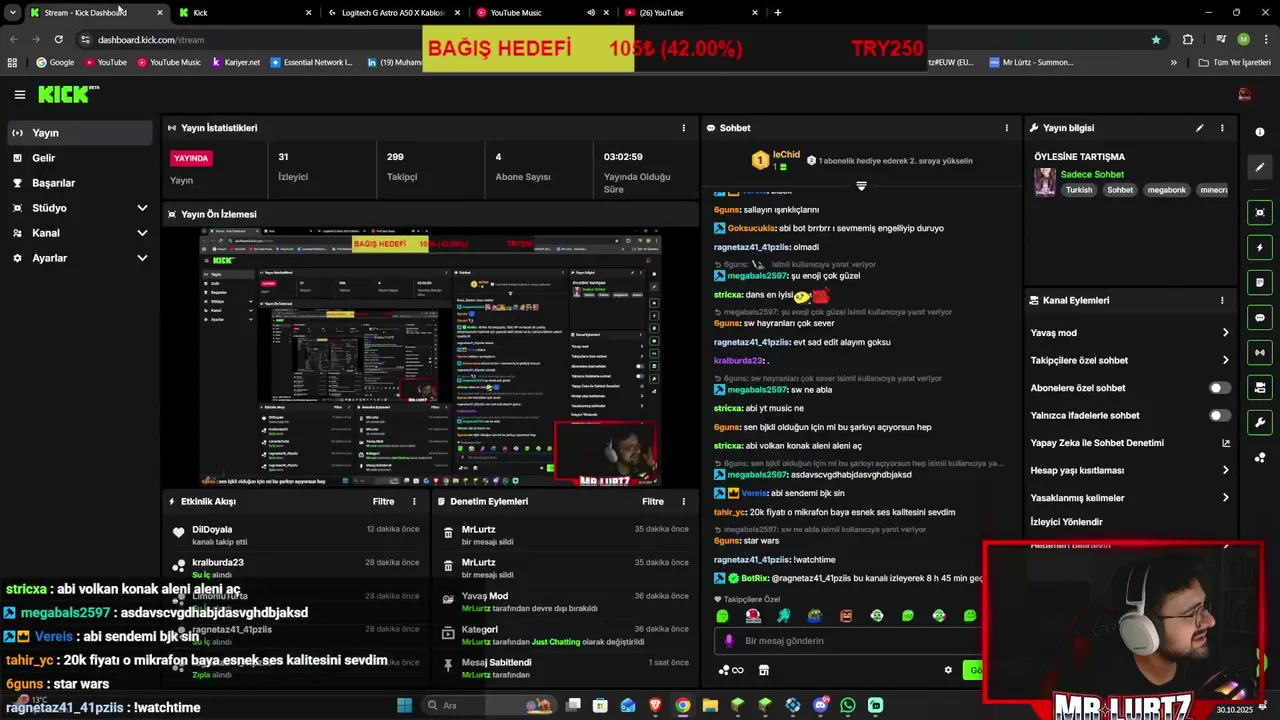Open the hamburger menu beside the Kick logo
Screen dimensions: 1280x720
(x=19, y=95)
